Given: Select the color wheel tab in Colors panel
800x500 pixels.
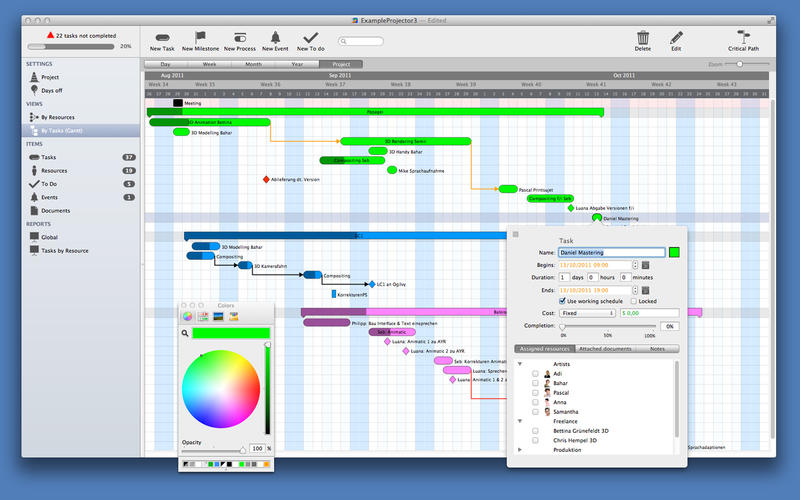Looking at the screenshot, I should coord(187,316).
